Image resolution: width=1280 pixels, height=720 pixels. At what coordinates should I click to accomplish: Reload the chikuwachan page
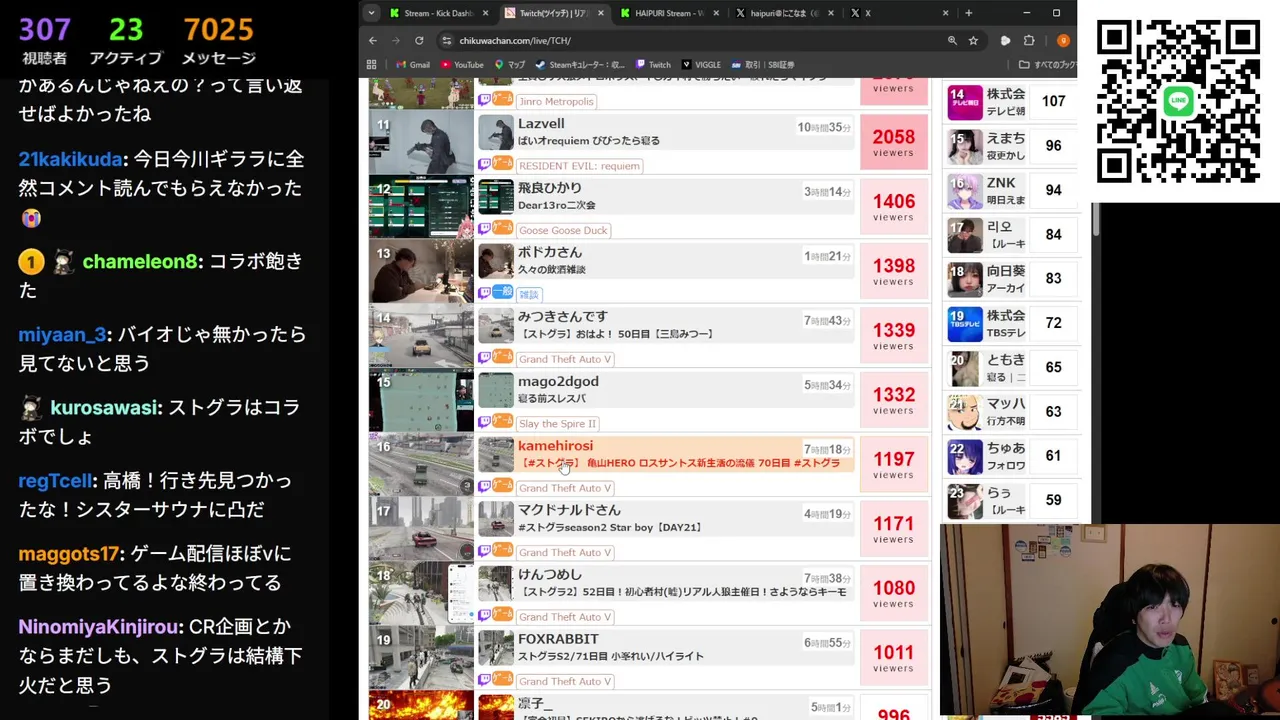(419, 41)
